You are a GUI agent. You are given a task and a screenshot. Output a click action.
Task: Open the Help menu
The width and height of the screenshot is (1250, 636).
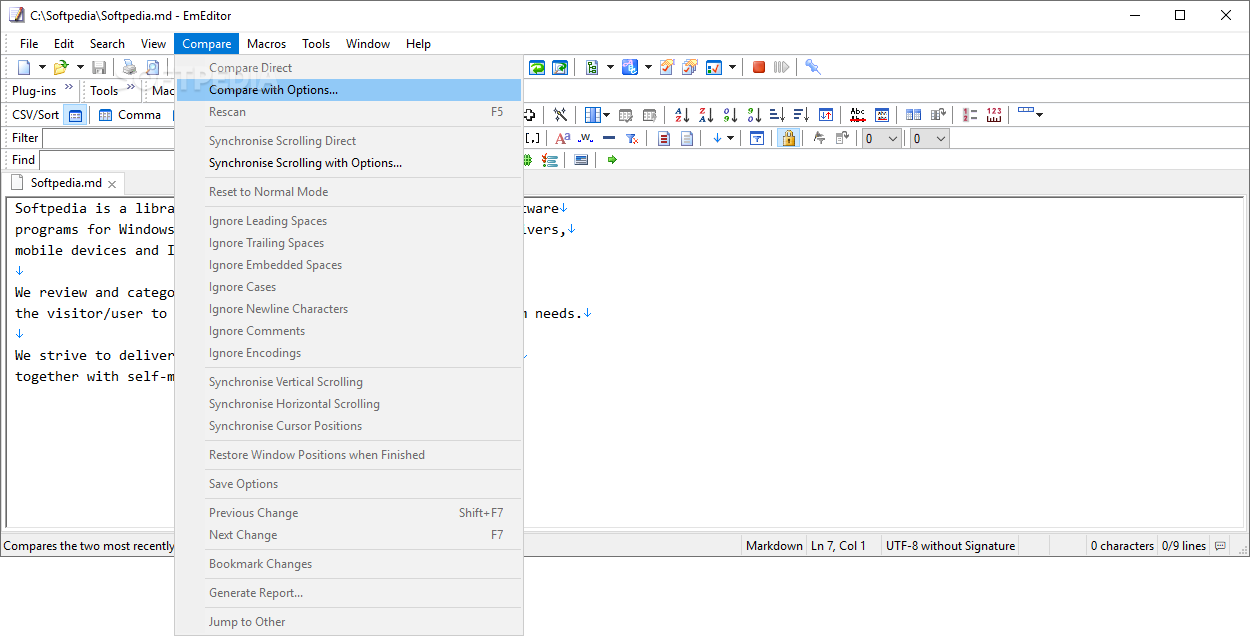(x=418, y=43)
